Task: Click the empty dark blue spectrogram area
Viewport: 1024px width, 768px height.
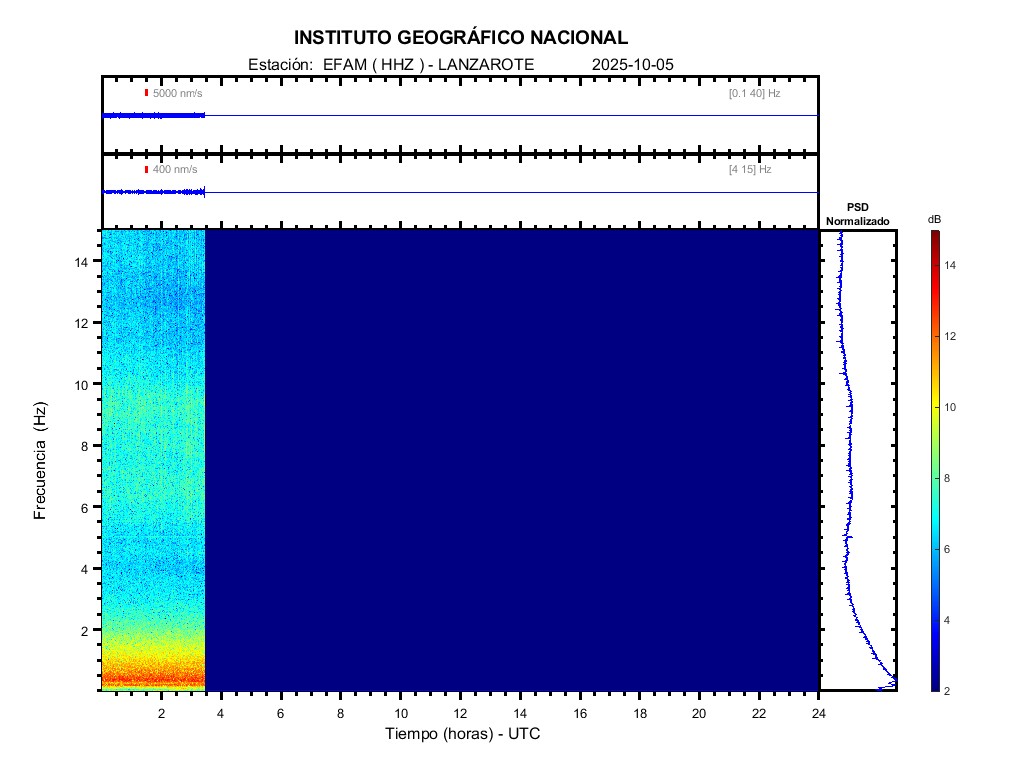Action: (510, 460)
